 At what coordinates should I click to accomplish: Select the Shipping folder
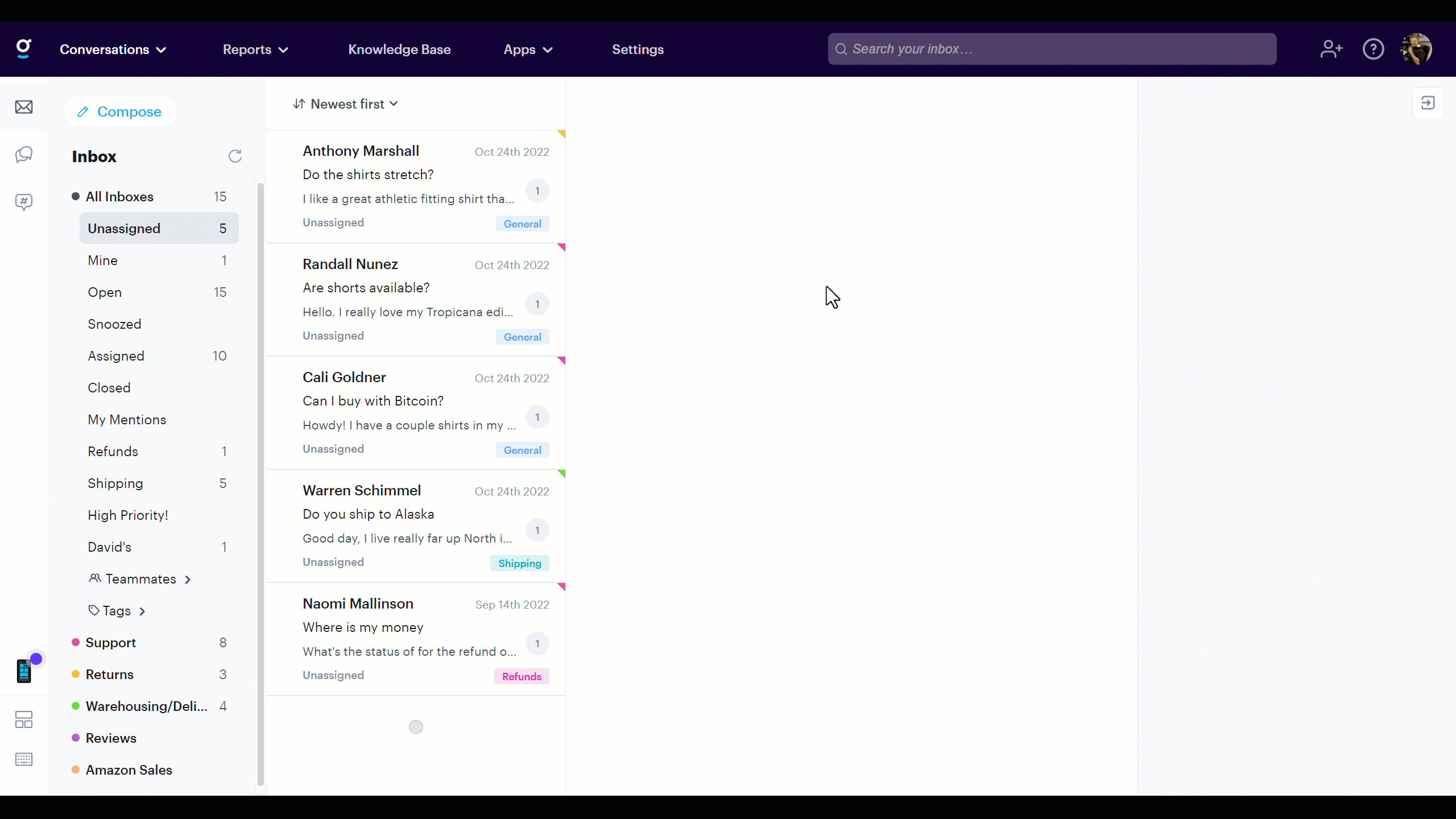(115, 483)
